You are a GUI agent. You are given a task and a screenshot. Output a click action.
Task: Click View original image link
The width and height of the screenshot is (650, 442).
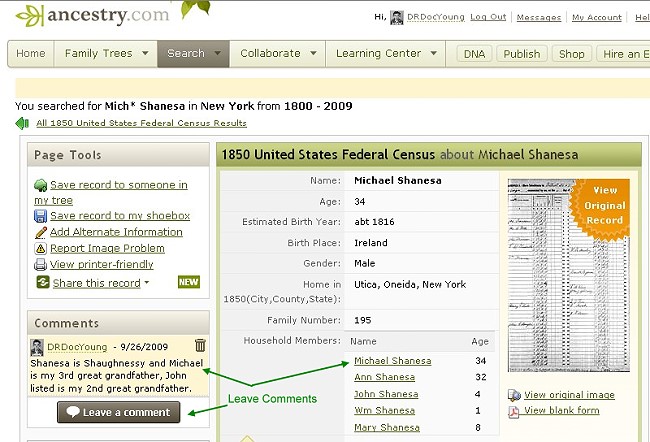[570, 395]
